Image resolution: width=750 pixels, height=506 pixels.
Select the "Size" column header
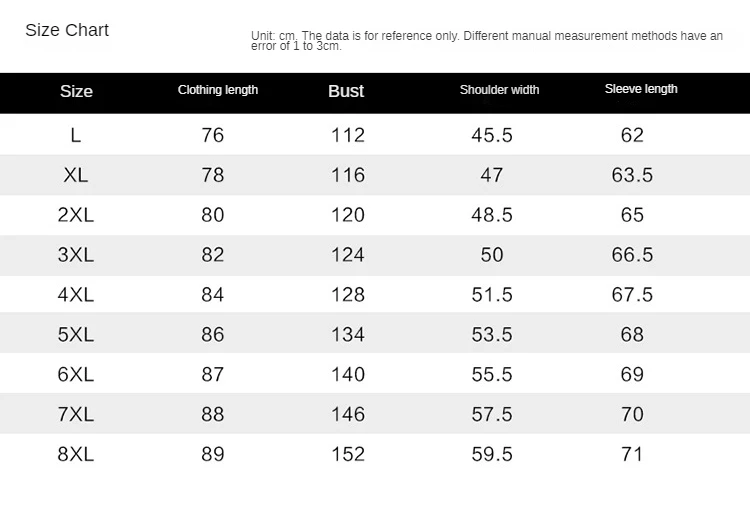[x=76, y=91]
